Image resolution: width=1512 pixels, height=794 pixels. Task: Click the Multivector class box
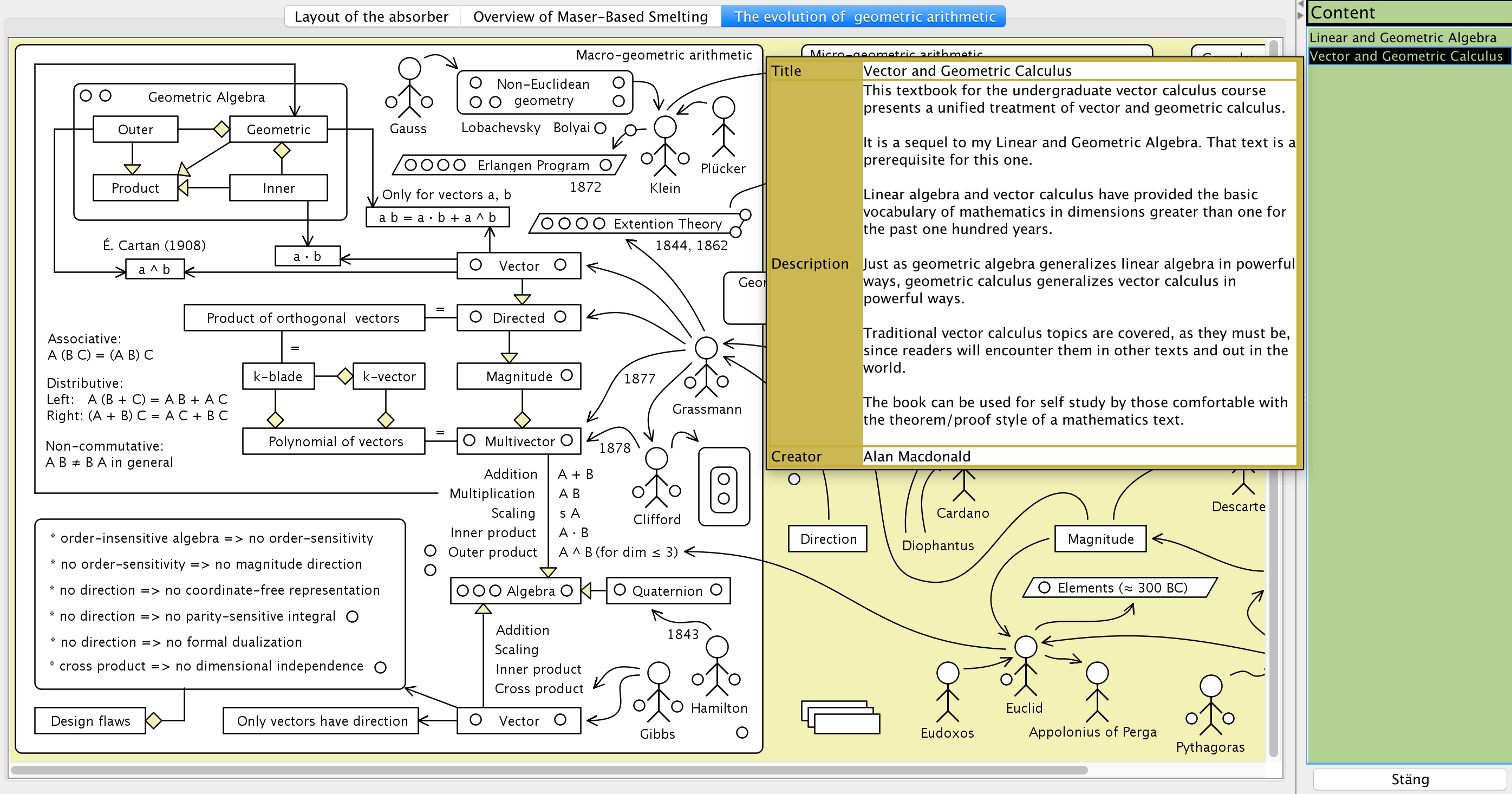pyautogui.click(x=519, y=441)
